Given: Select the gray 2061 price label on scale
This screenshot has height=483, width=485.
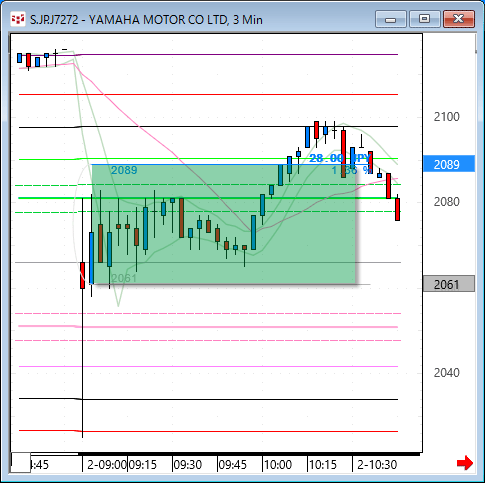Looking at the screenshot, I should point(449,284).
